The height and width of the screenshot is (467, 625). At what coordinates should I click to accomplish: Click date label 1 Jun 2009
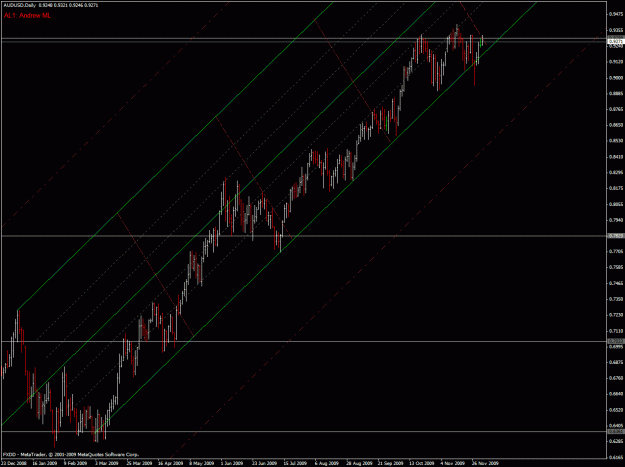click(x=232, y=463)
